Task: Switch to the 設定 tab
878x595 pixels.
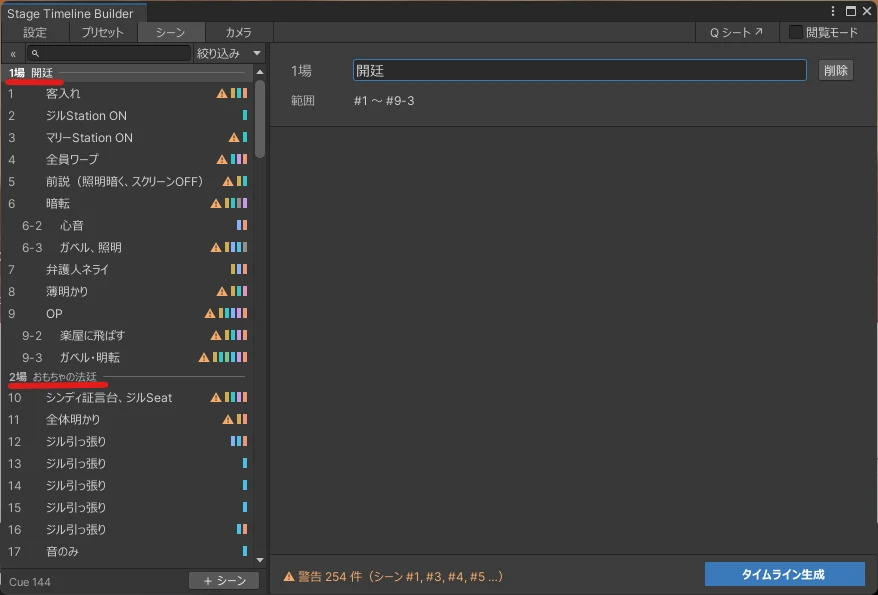Action: tap(35, 32)
